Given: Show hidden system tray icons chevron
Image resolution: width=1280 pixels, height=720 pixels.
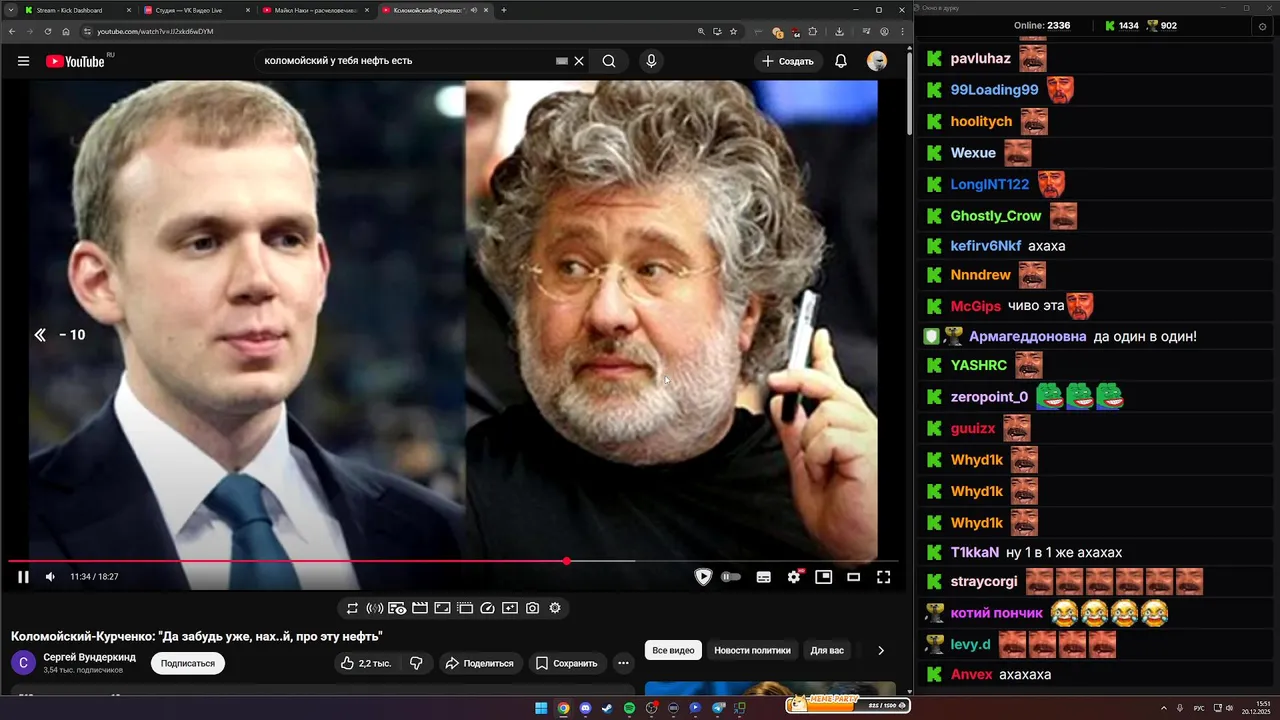Looking at the screenshot, I should pyautogui.click(x=1165, y=708).
